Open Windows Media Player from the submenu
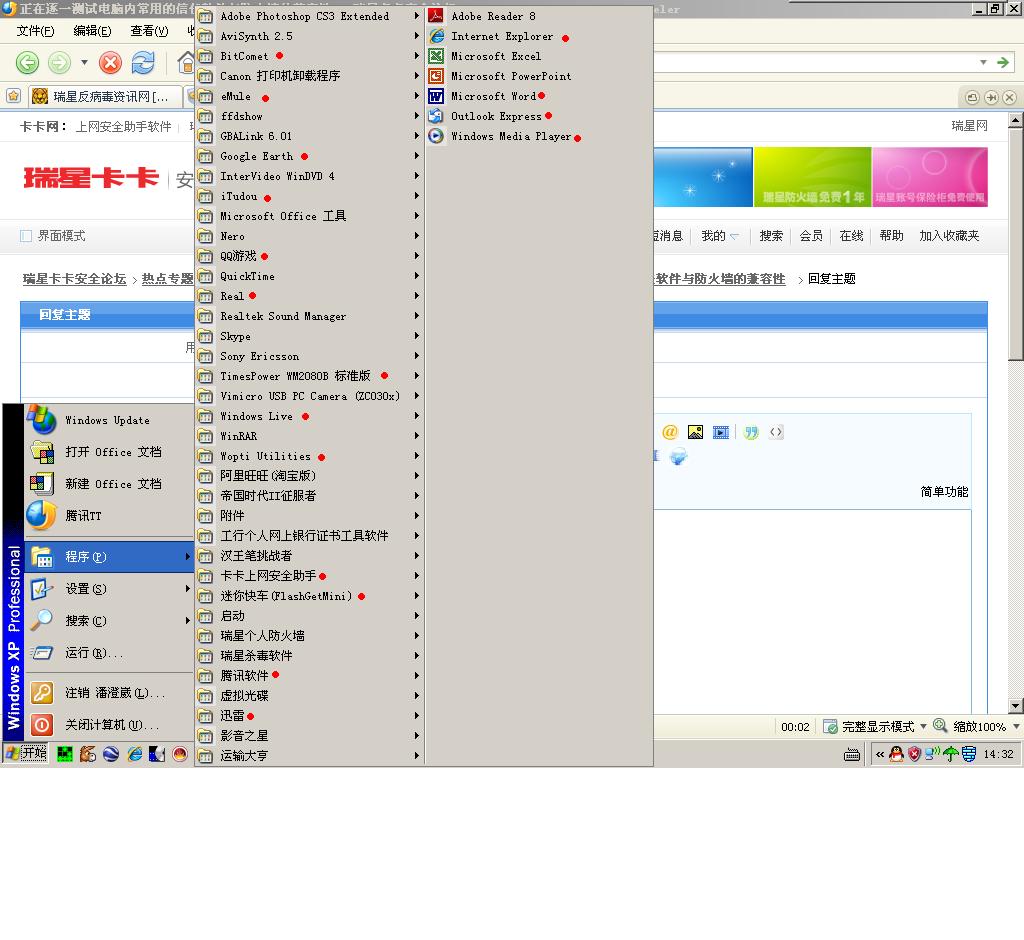 tap(539, 136)
